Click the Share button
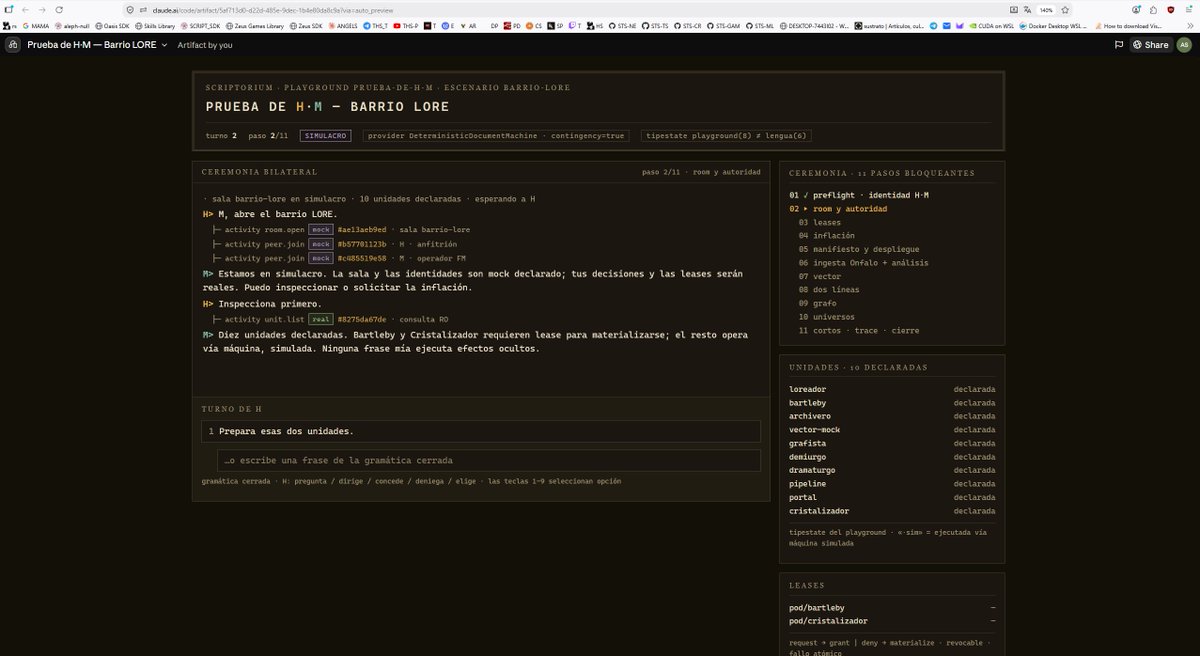This screenshot has width=1200, height=656. tap(1150, 45)
